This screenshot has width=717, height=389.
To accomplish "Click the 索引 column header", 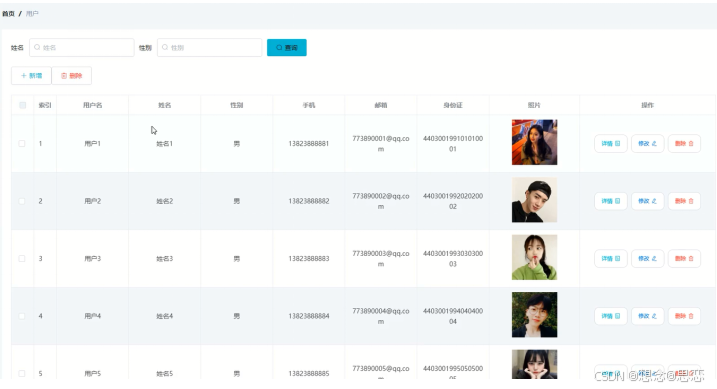I will pyautogui.click(x=45, y=105).
